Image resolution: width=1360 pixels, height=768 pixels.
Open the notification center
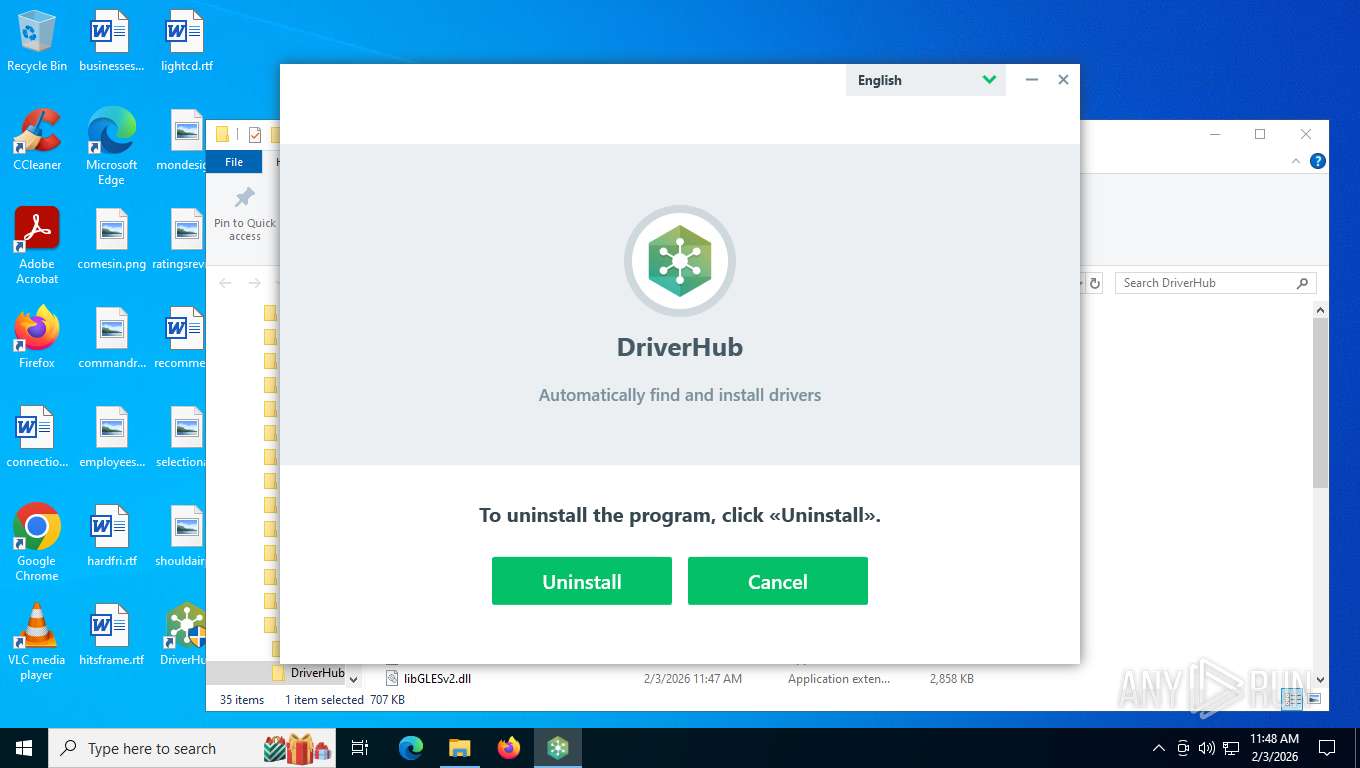(x=1327, y=748)
